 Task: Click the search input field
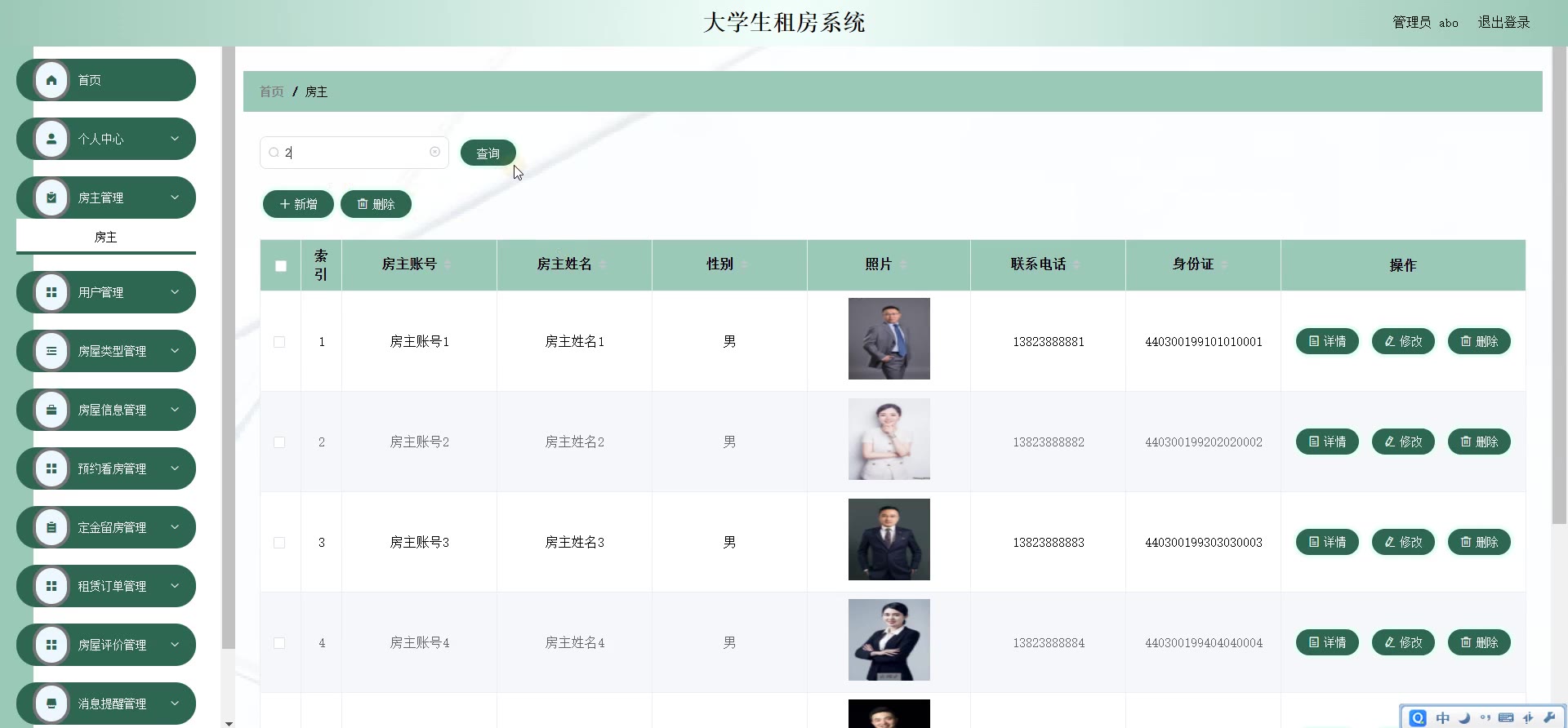(x=354, y=153)
